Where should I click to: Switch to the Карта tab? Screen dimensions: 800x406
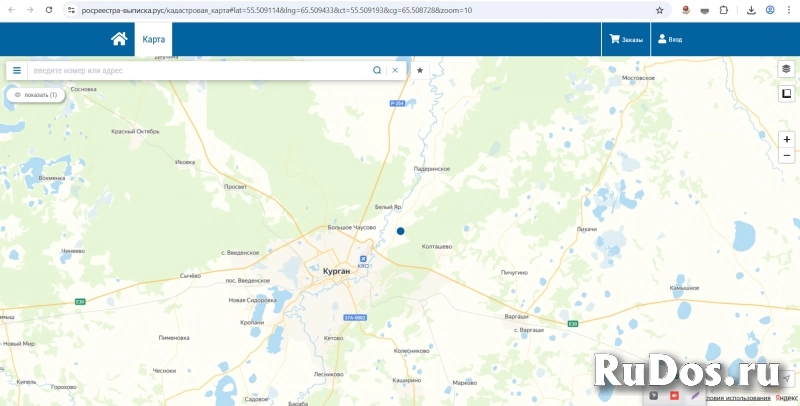[x=153, y=39]
